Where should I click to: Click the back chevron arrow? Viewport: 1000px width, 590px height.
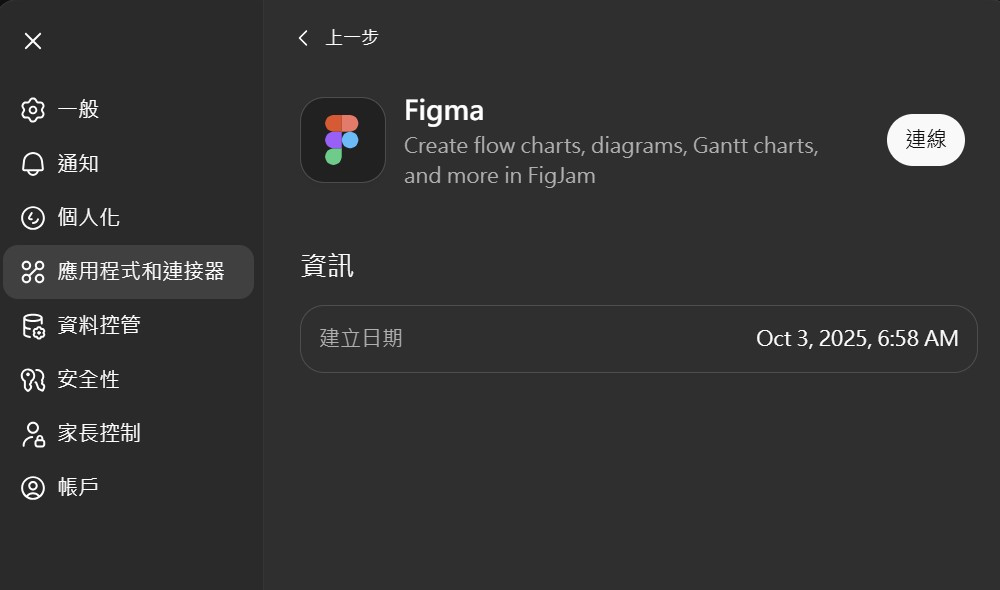[x=303, y=38]
